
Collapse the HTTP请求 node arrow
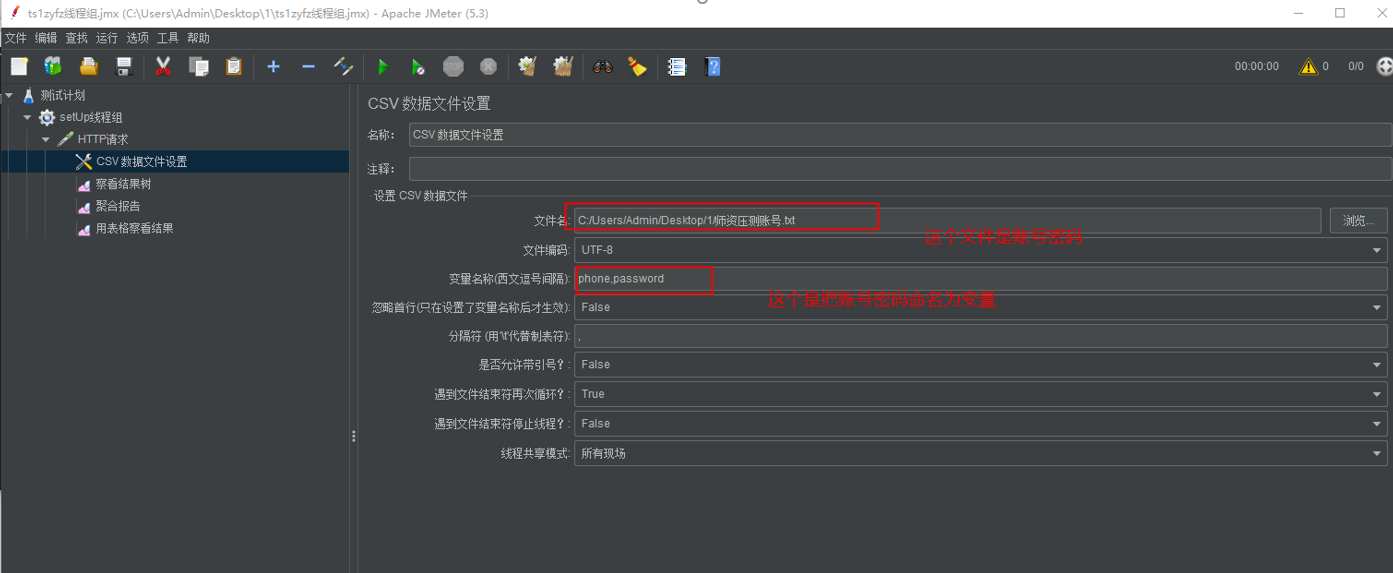pyautogui.click(x=45, y=139)
